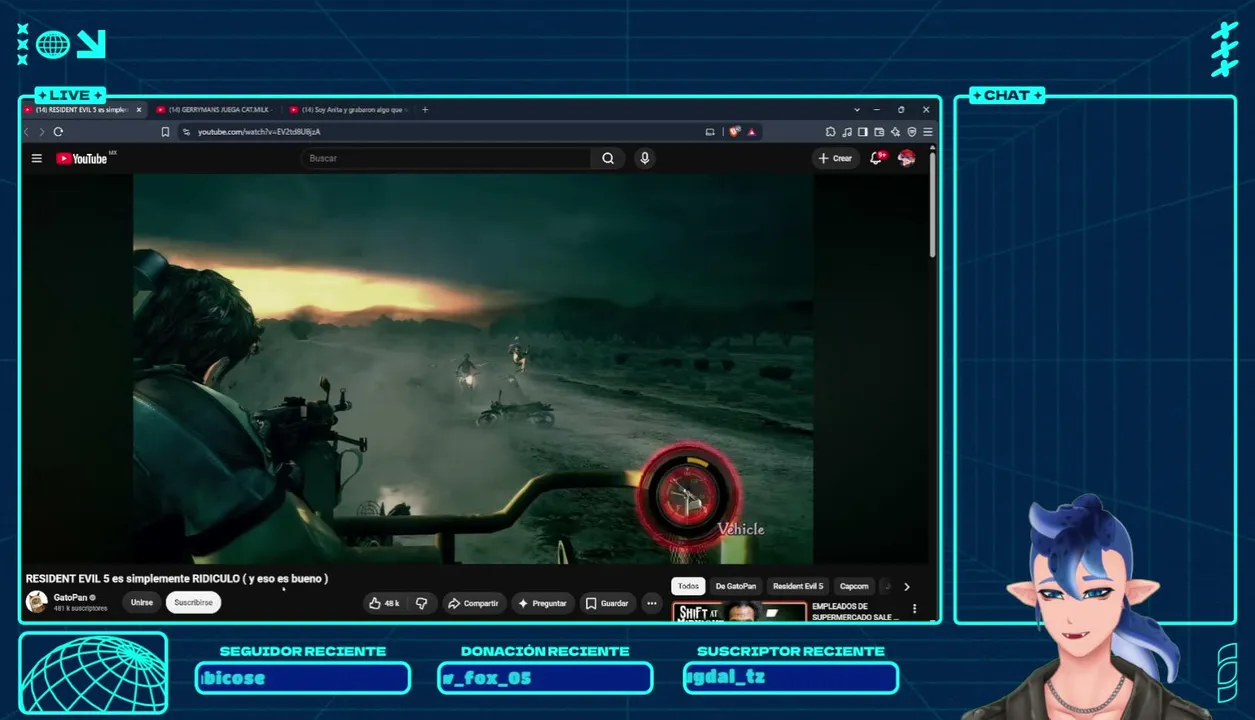
Task: Click the Preguntar button
Action: click(544, 603)
